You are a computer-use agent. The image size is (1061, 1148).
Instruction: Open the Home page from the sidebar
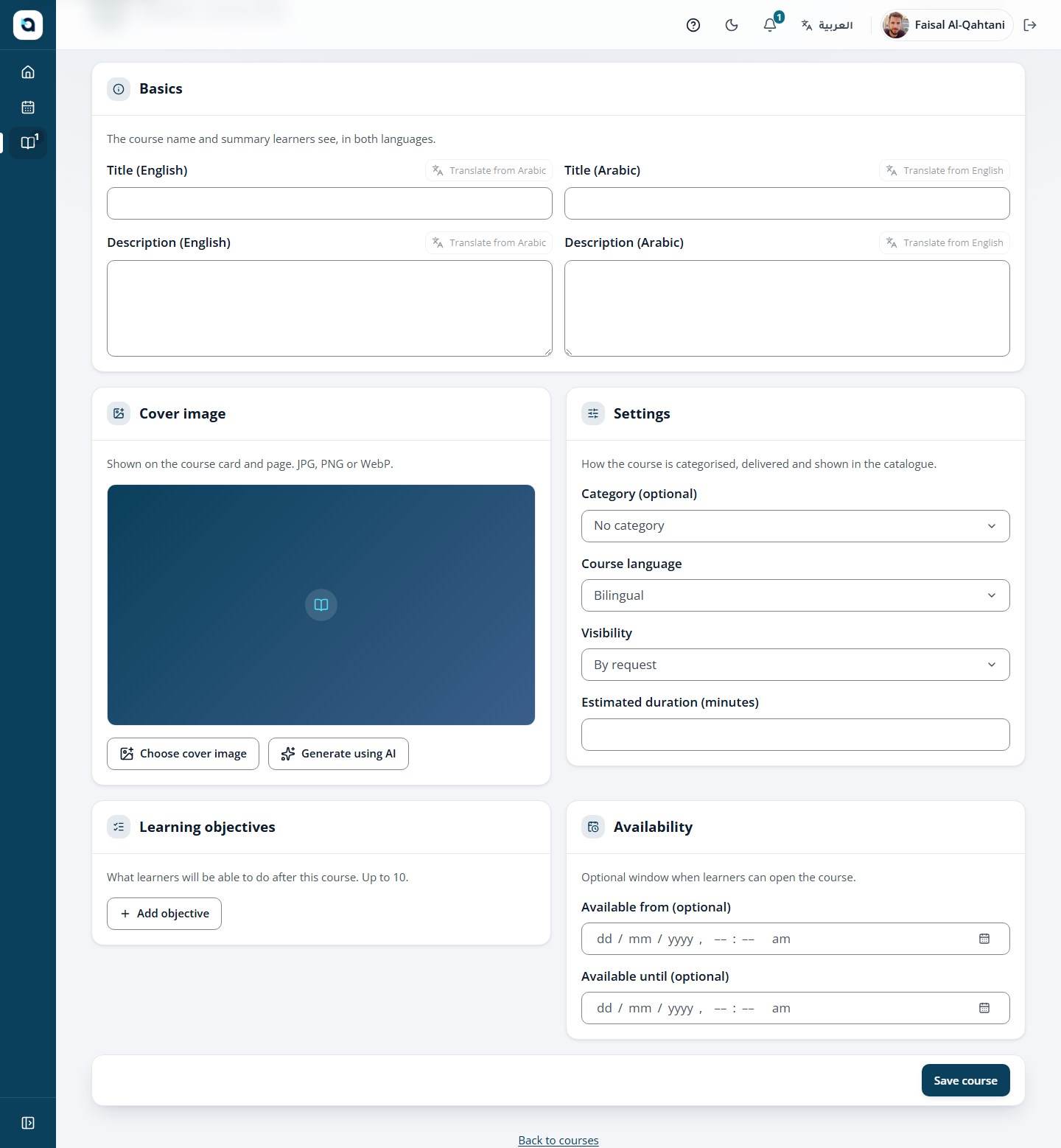click(28, 72)
